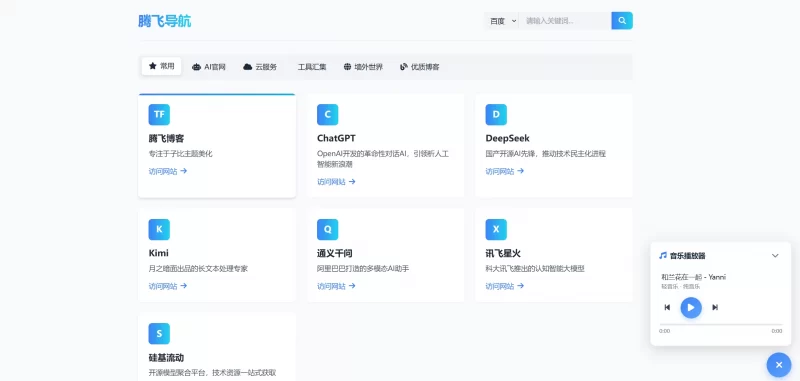
Task: Close the music player with round X button
Action: [779, 365]
